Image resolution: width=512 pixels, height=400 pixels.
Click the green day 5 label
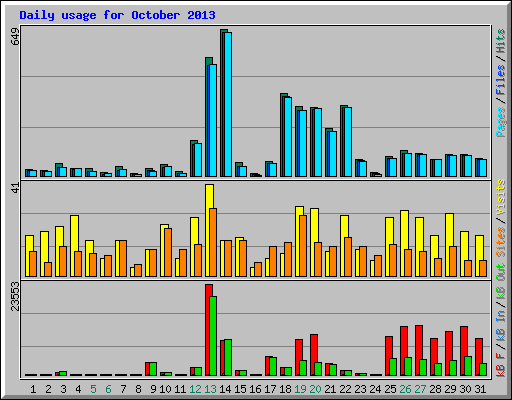93,389
